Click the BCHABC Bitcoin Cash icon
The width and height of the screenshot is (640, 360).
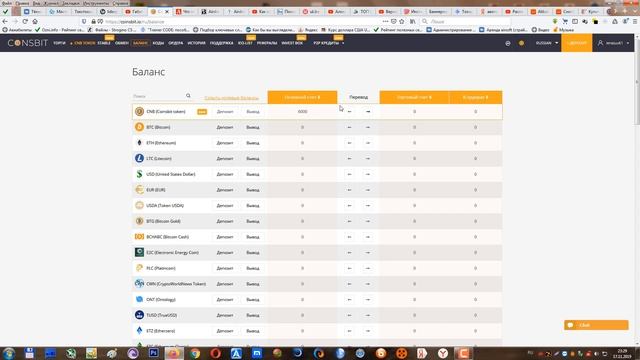point(140,237)
